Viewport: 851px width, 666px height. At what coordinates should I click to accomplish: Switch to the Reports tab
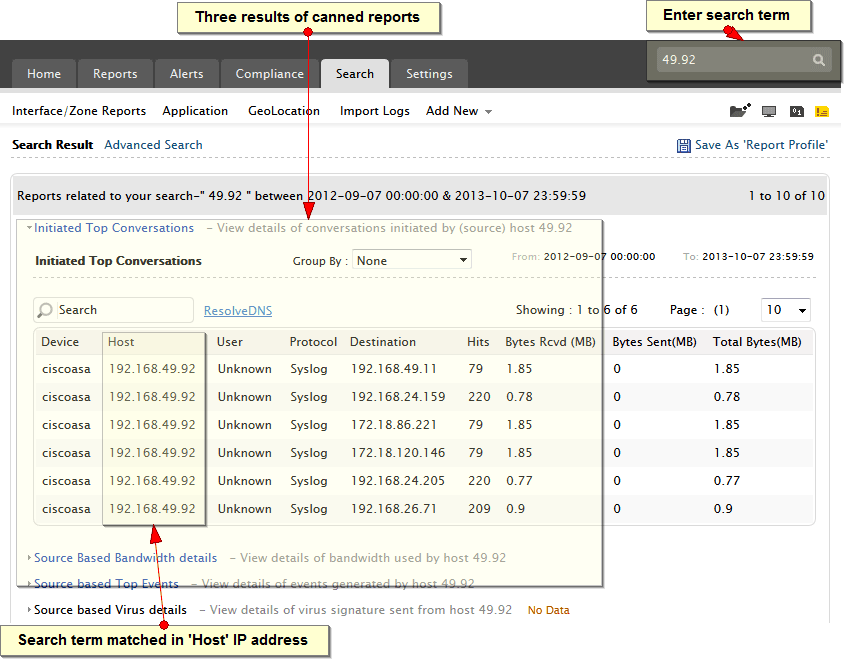click(115, 74)
